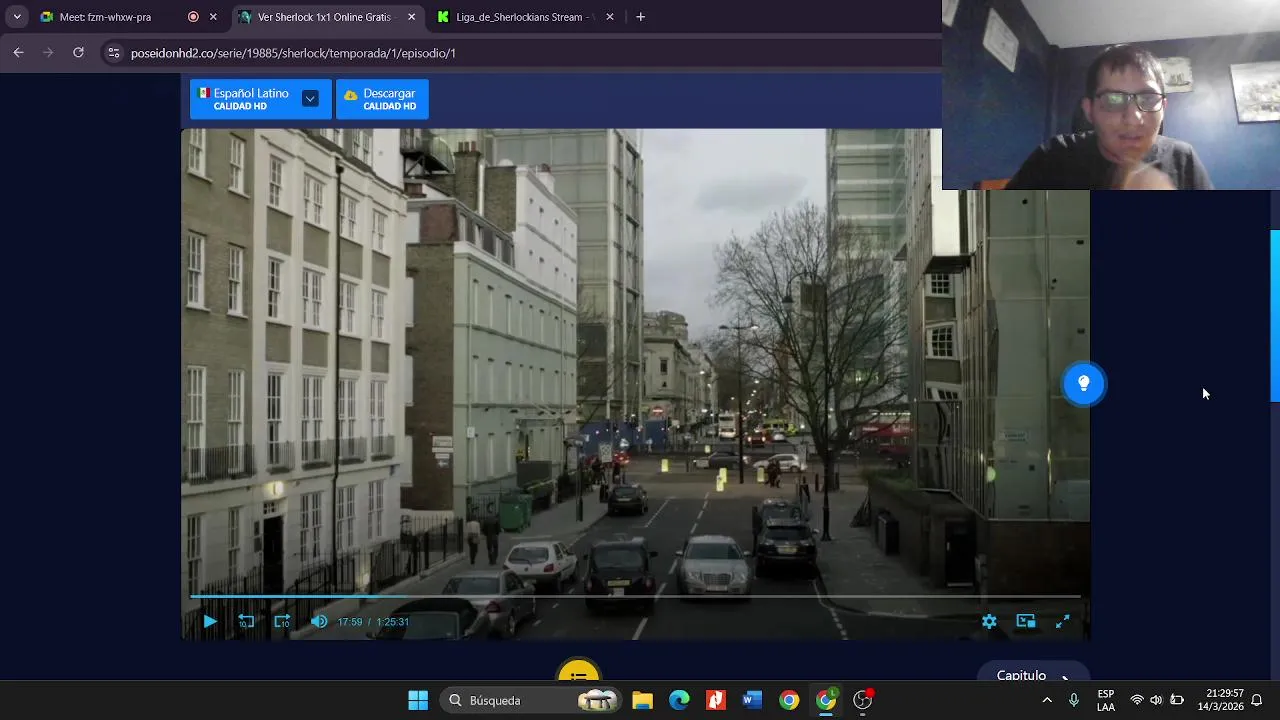This screenshot has width=1280, height=720.
Task: Click the blue lightbulb button
Action: click(1083, 383)
